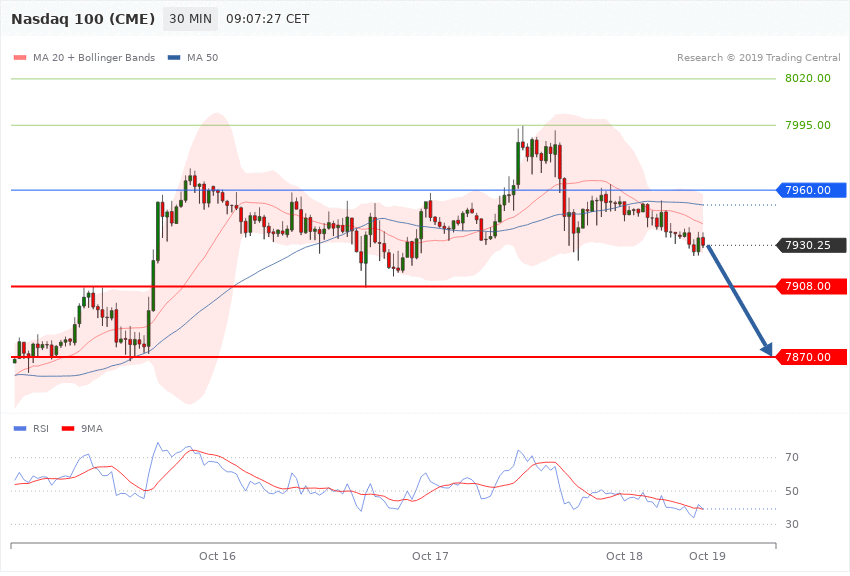Image resolution: width=850 pixels, height=576 pixels.
Task: Click the black 7930.25 current price tag
Action: coord(812,245)
